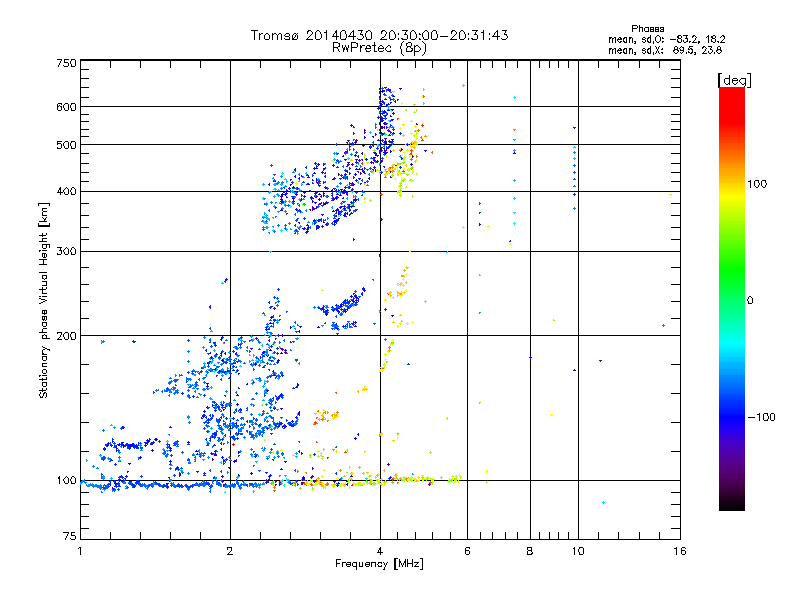Click the subtitle 'RwPretec (8p)'

click(379, 48)
